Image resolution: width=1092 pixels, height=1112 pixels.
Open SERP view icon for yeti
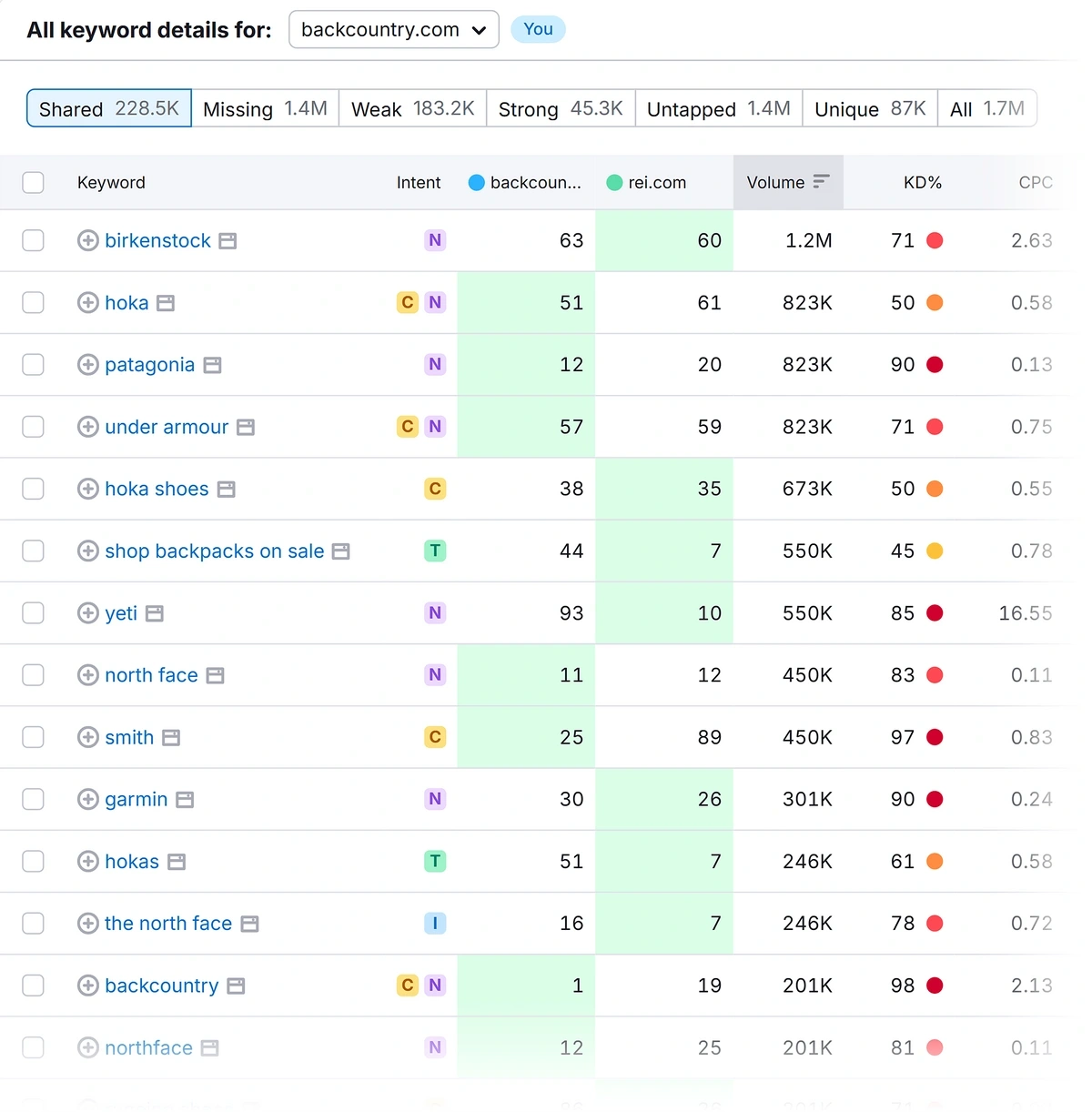(x=155, y=613)
